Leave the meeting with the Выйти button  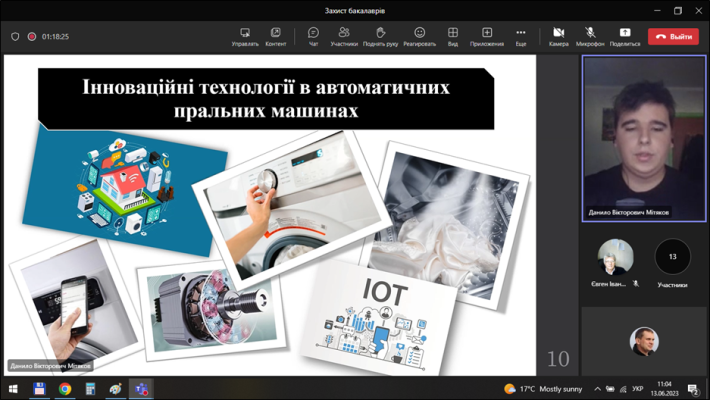[x=673, y=37]
